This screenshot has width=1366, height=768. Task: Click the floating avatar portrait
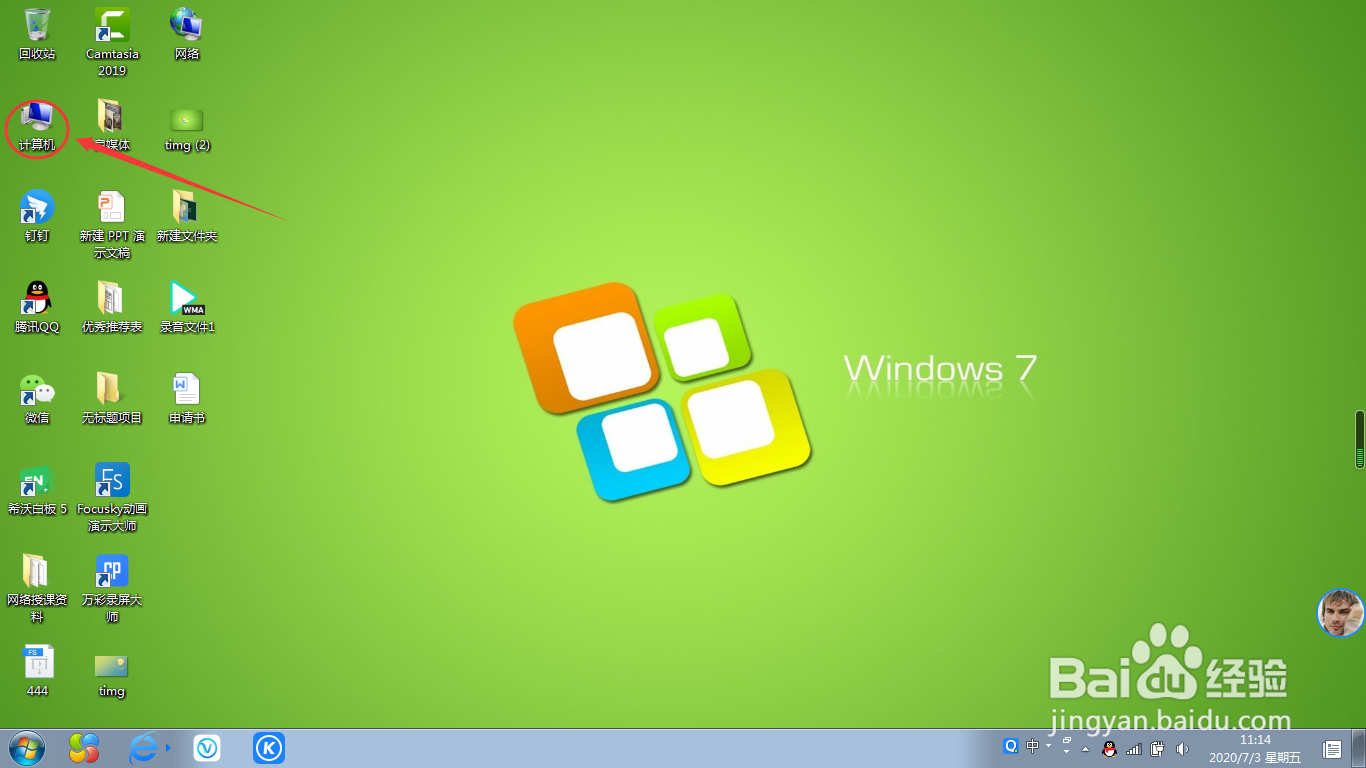pos(1341,613)
